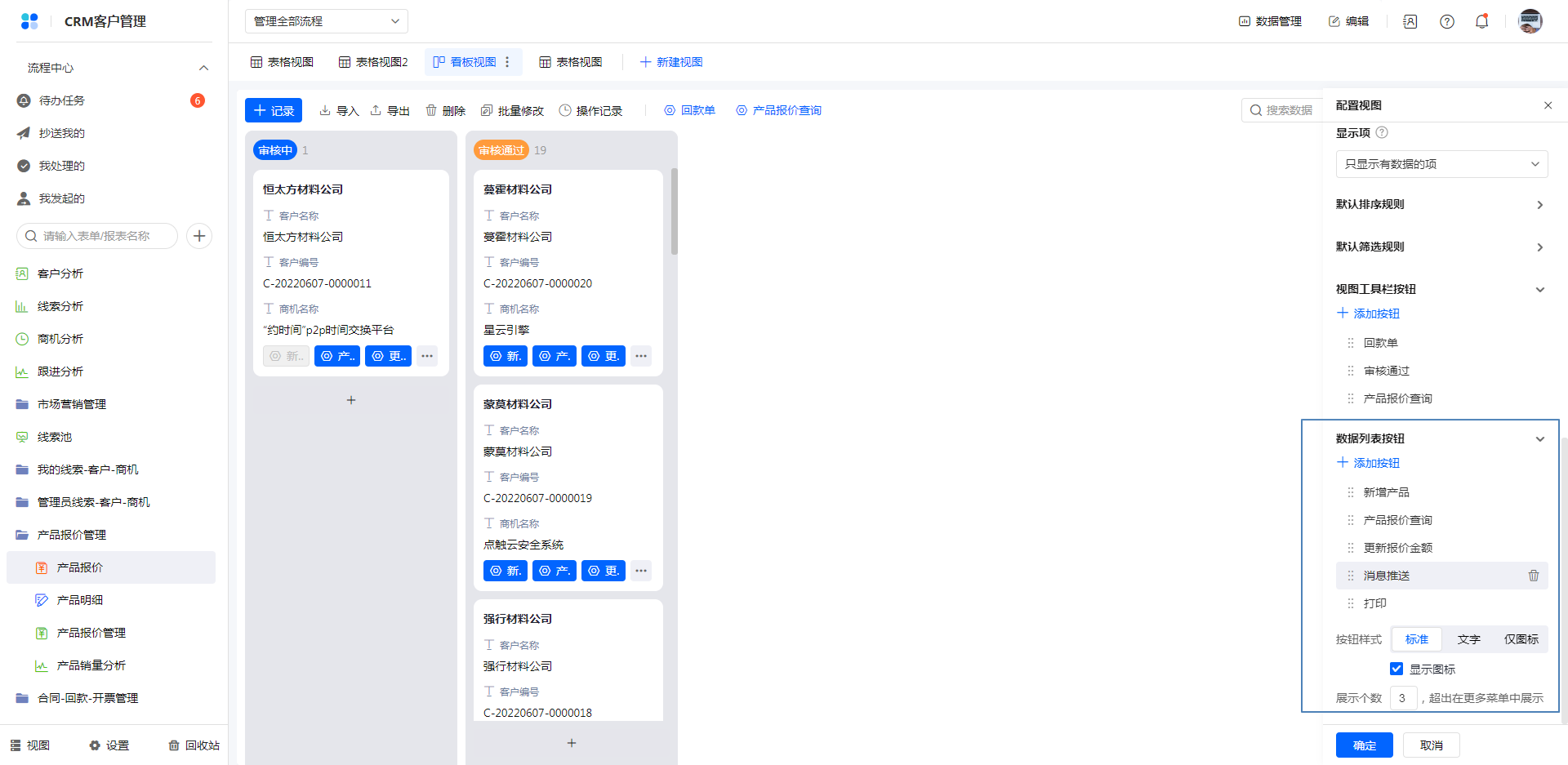Open 产品明细 in sidebar

(80, 600)
